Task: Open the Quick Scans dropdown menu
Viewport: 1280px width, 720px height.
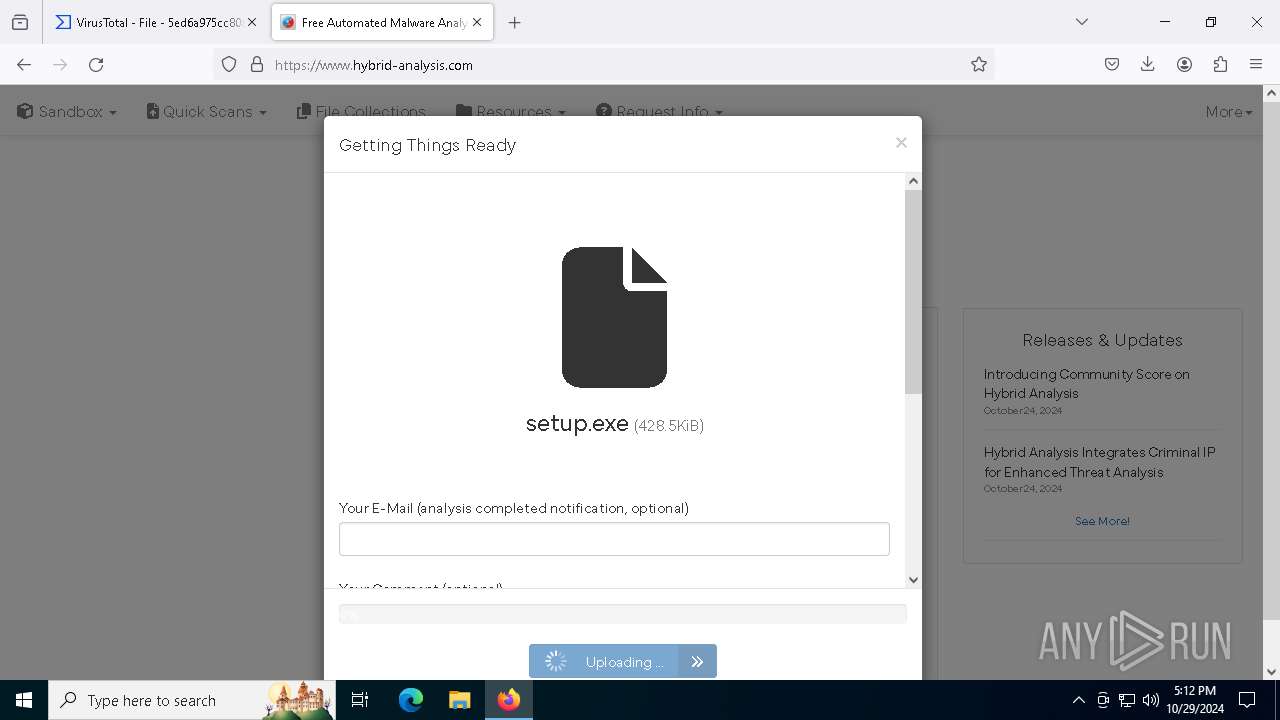Action: (x=207, y=112)
